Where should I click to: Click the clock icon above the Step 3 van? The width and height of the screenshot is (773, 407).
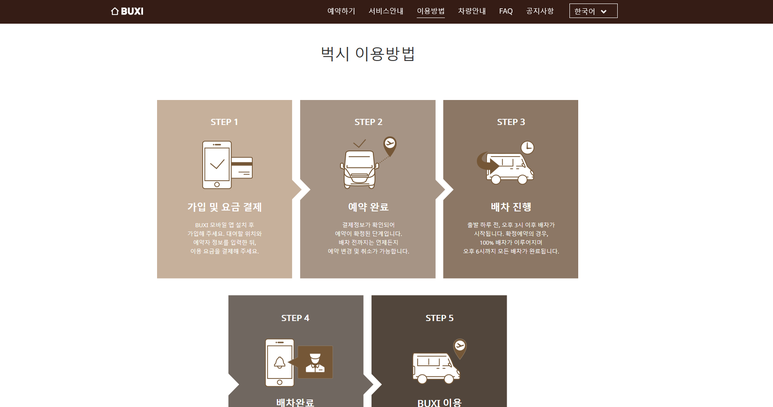[x=527, y=147]
